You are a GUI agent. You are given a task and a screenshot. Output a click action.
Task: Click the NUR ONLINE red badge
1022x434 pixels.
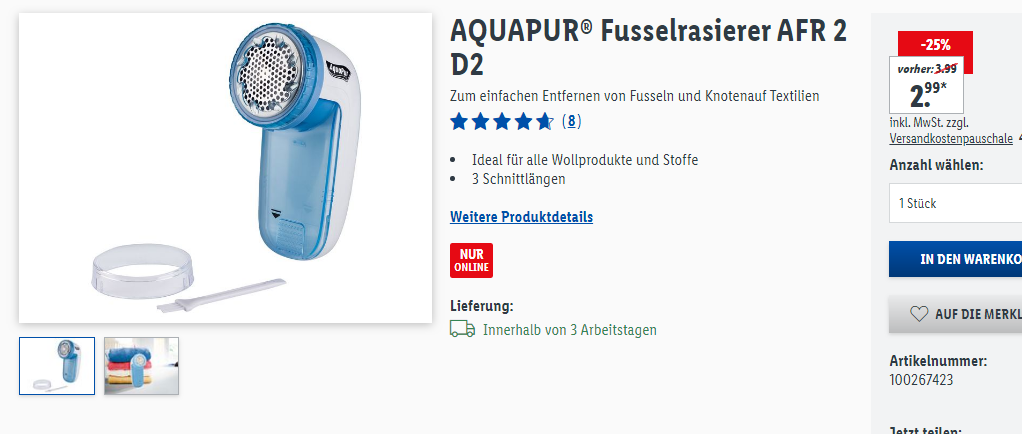pyautogui.click(x=471, y=260)
